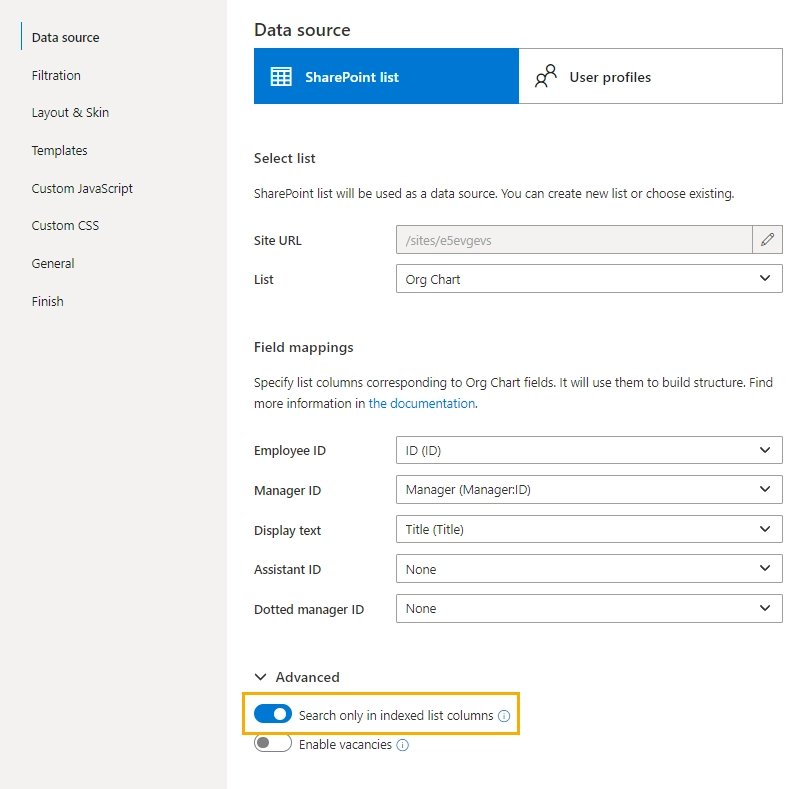Choose SharePoint list as data source
809x789 pixels.
[386, 76]
